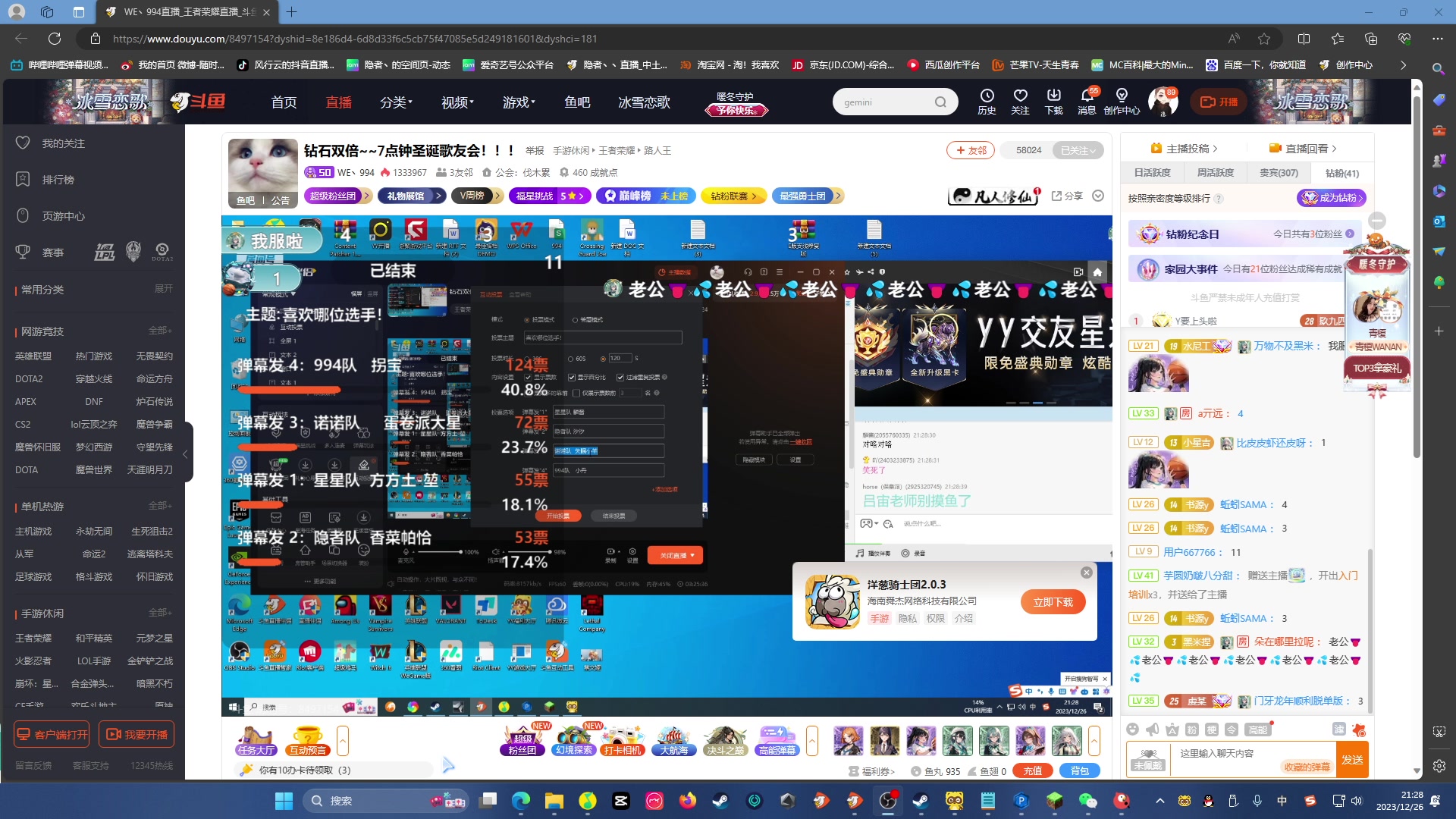Click the orange 发送 send button
This screenshot has height=819, width=1456.
click(x=1353, y=758)
